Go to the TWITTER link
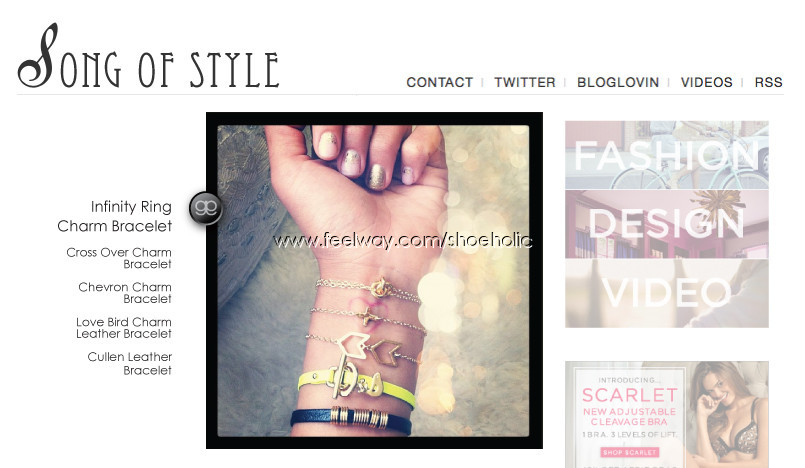805x468 pixels. (x=525, y=82)
